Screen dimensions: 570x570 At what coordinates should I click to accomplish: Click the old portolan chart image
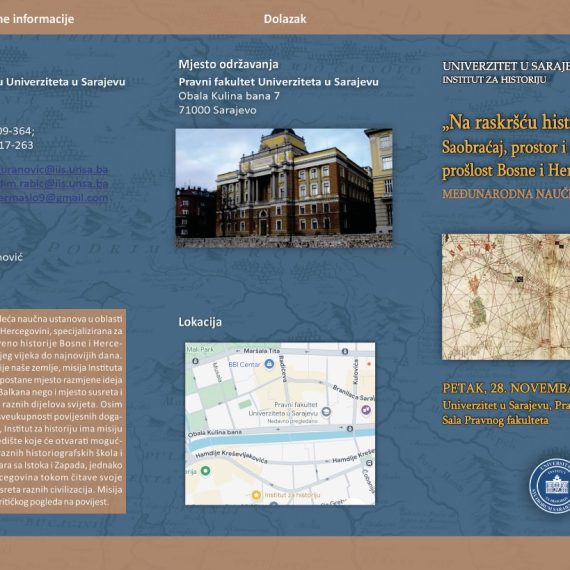506,297
